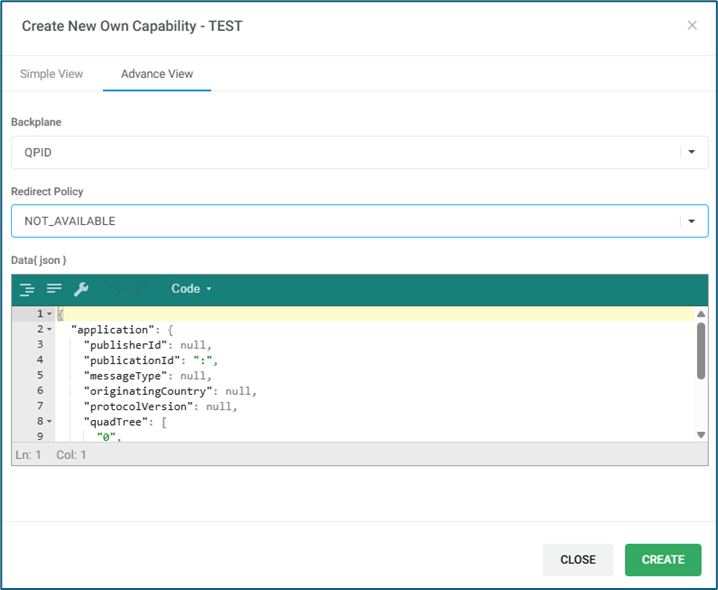Click the "Ln: 1" status bar entry
This screenshot has height=590, width=718.
[x=28, y=455]
